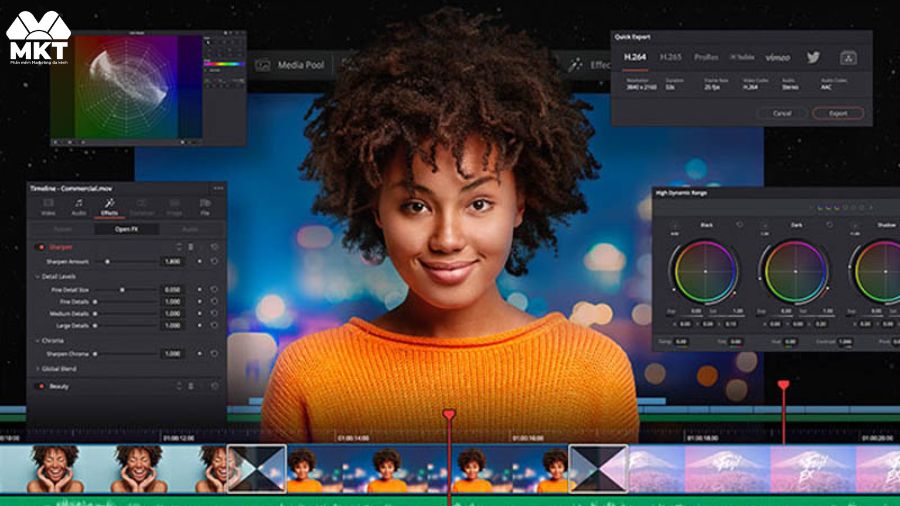Toggle the Sharpen effect red enable switch
This screenshot has height=506, width=900.
pos(40,247)
